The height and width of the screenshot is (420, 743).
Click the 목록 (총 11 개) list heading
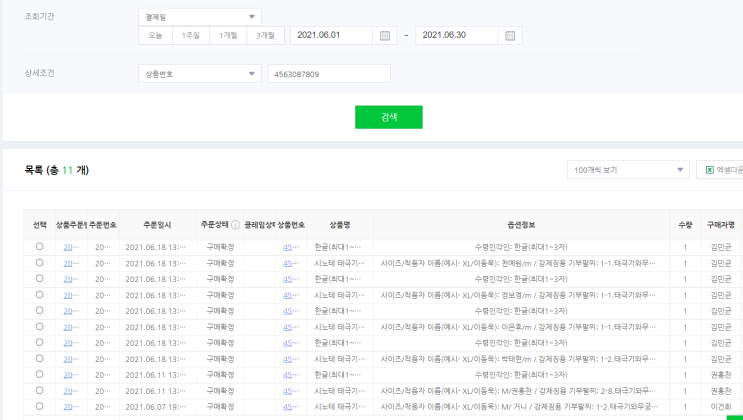tap(57, 170)
